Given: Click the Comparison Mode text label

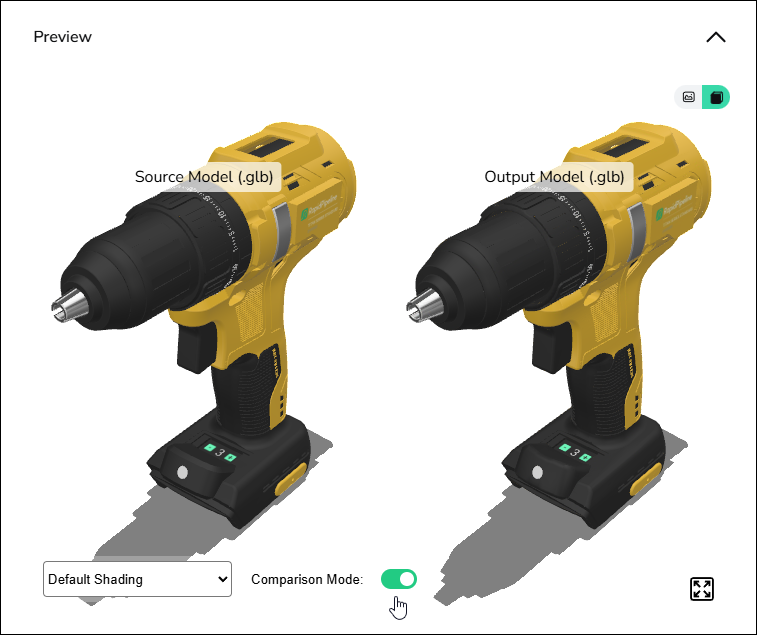Looking at the screenshot, I should click(307, 579).
